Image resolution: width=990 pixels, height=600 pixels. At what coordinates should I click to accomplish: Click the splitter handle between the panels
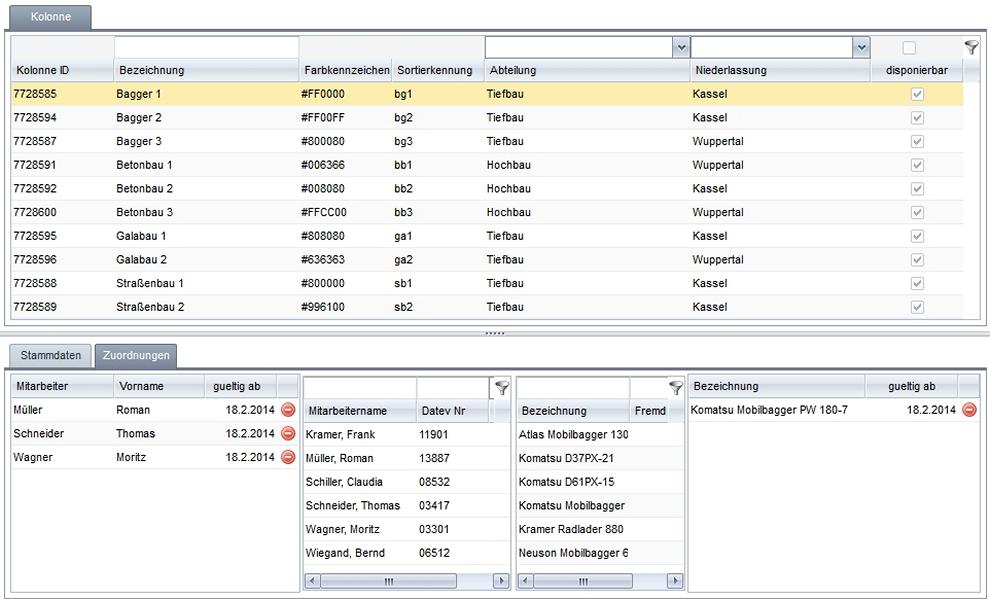[x=495, y=333]
